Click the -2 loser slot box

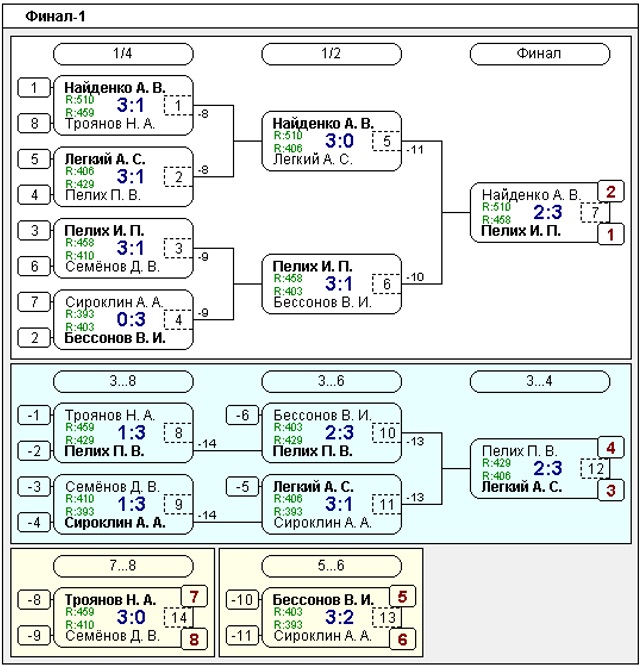coord(34,450)
